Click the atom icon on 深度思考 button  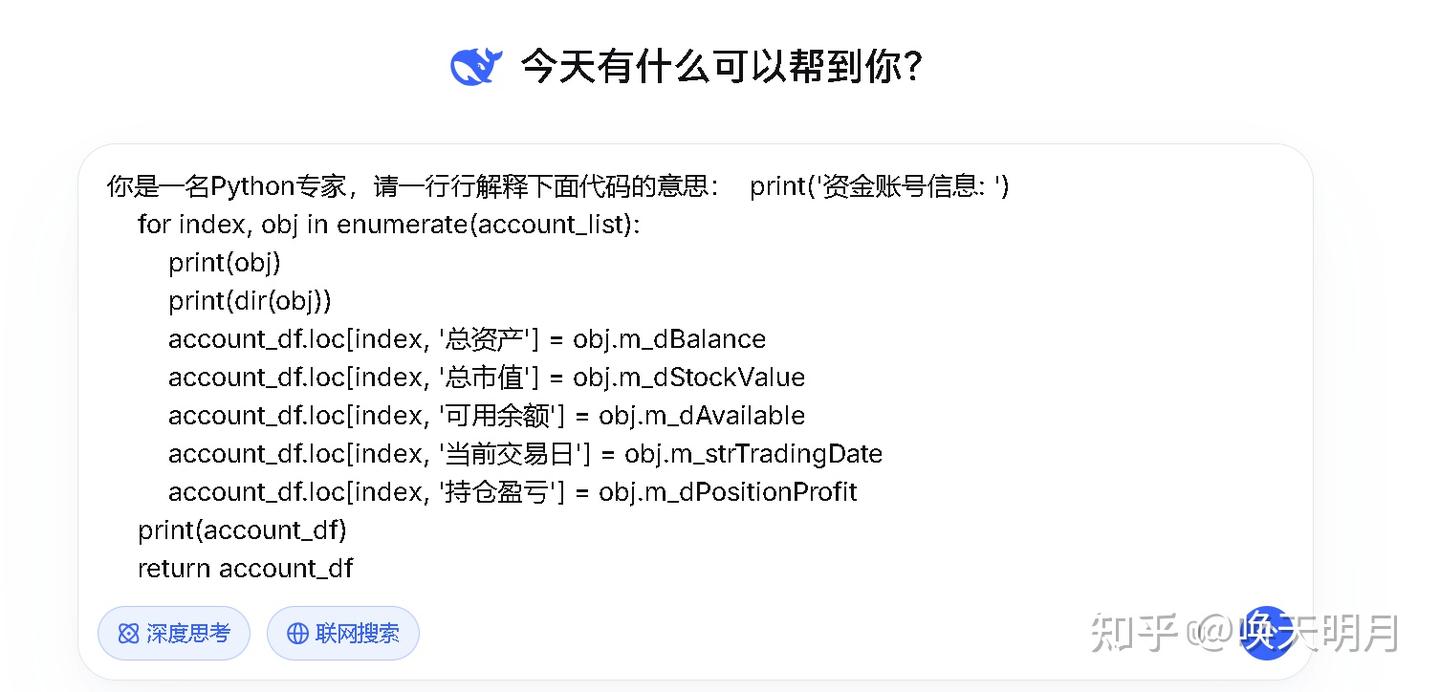coord(128,633)
